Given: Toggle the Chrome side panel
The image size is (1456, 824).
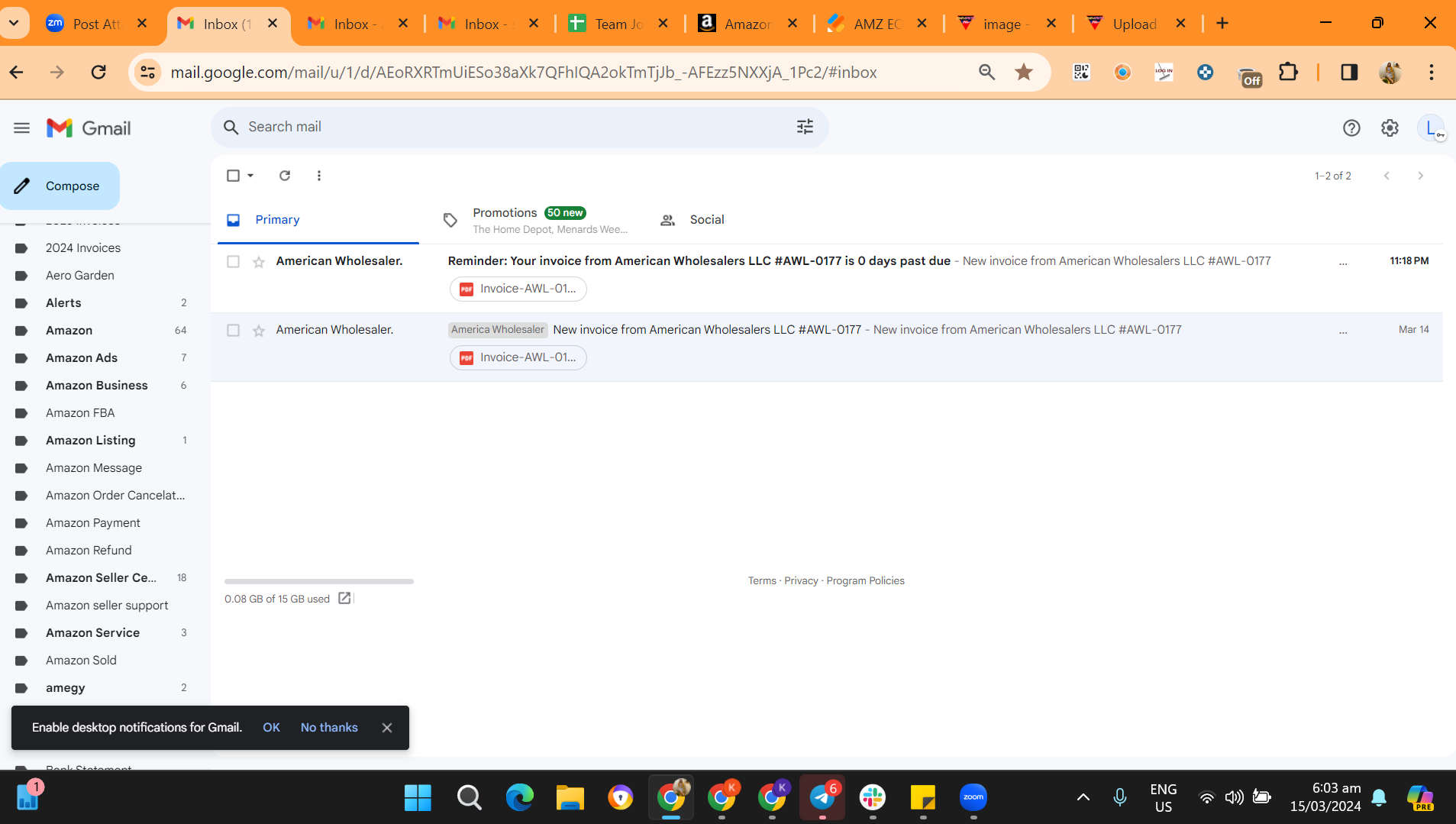Looking at the screenshot, I should tap(1349, 73).
